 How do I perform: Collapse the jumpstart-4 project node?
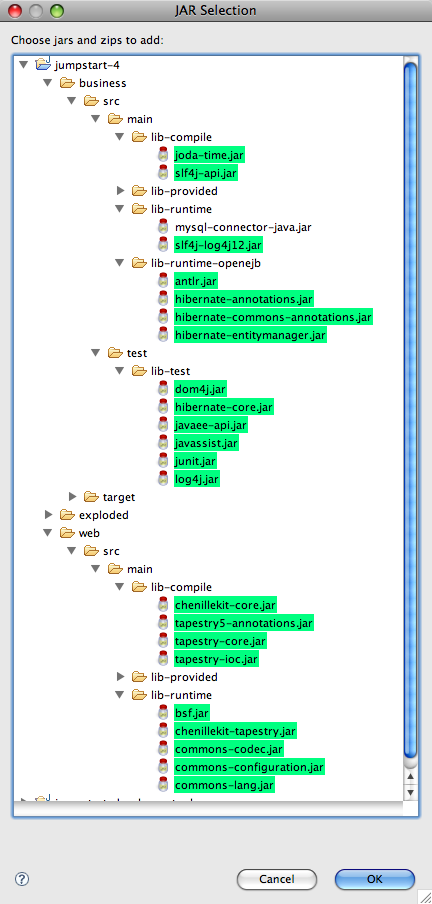tap(24, 65)
